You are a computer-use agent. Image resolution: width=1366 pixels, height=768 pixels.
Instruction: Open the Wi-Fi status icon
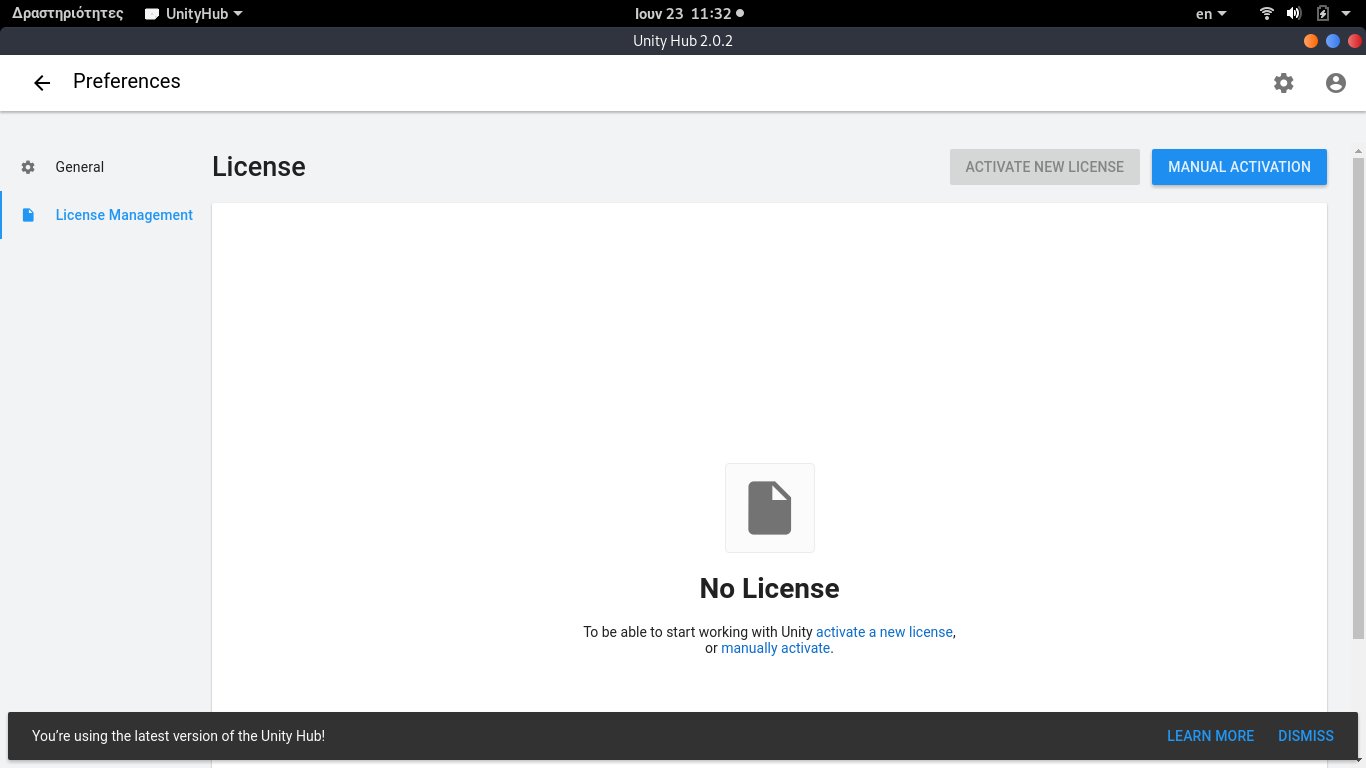coord(1267,14)
